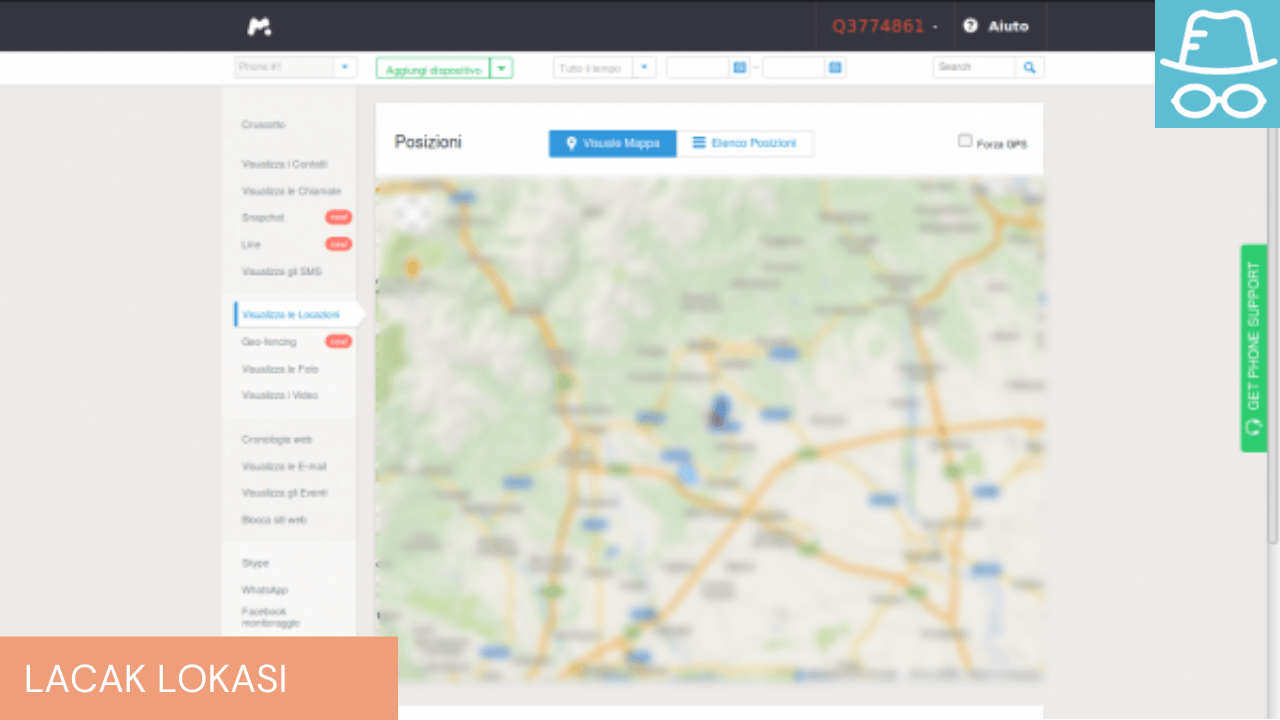Click the map pan control at top-left of map

coord(412,212)
